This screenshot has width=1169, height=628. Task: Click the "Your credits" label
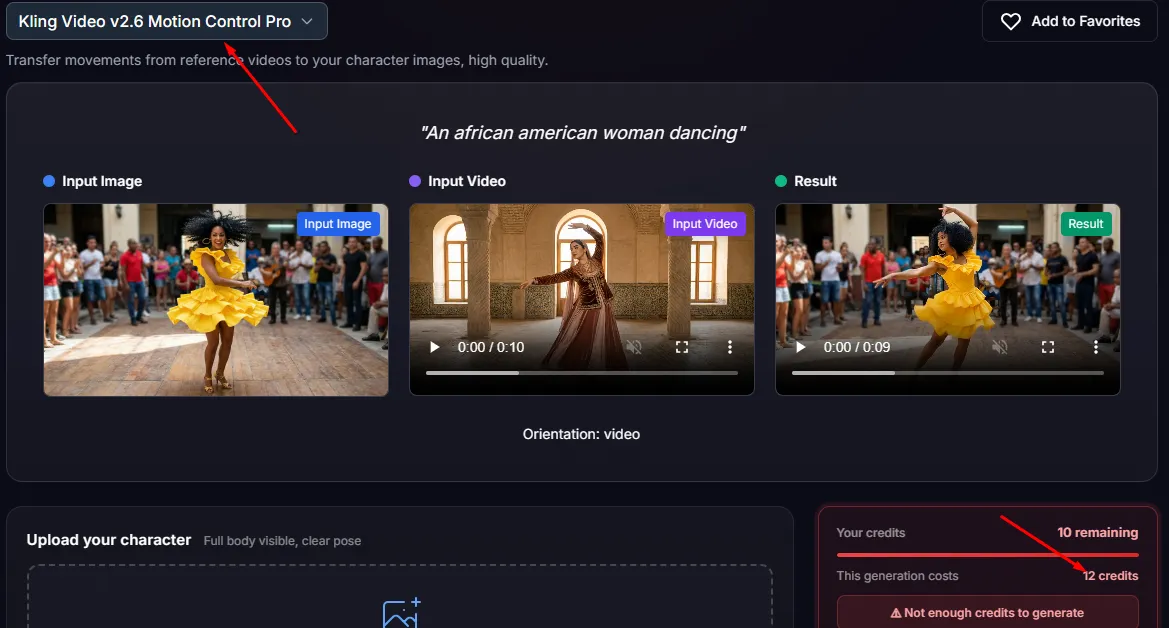(871, 533)
